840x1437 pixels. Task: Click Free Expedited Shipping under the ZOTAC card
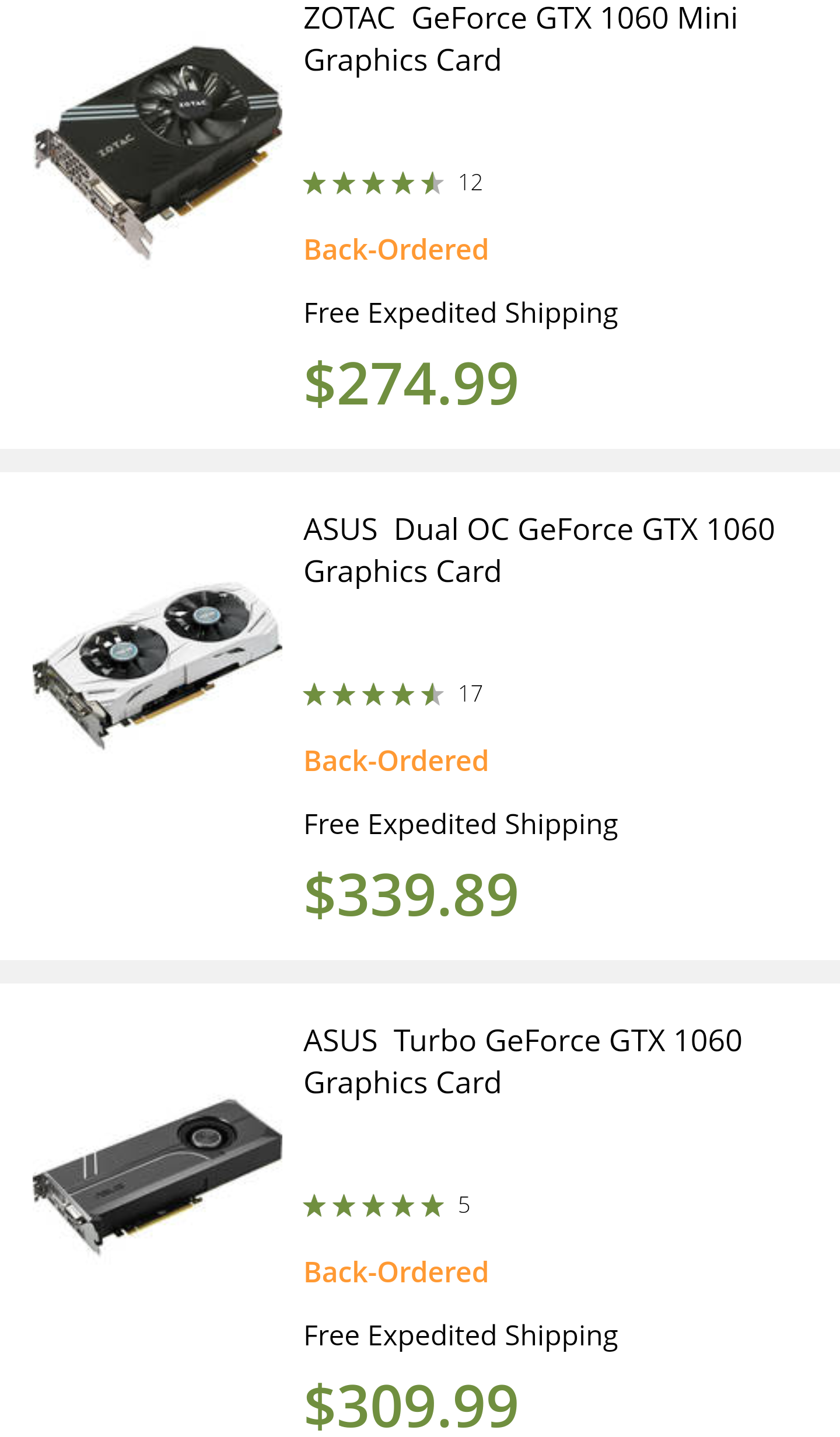461,314
